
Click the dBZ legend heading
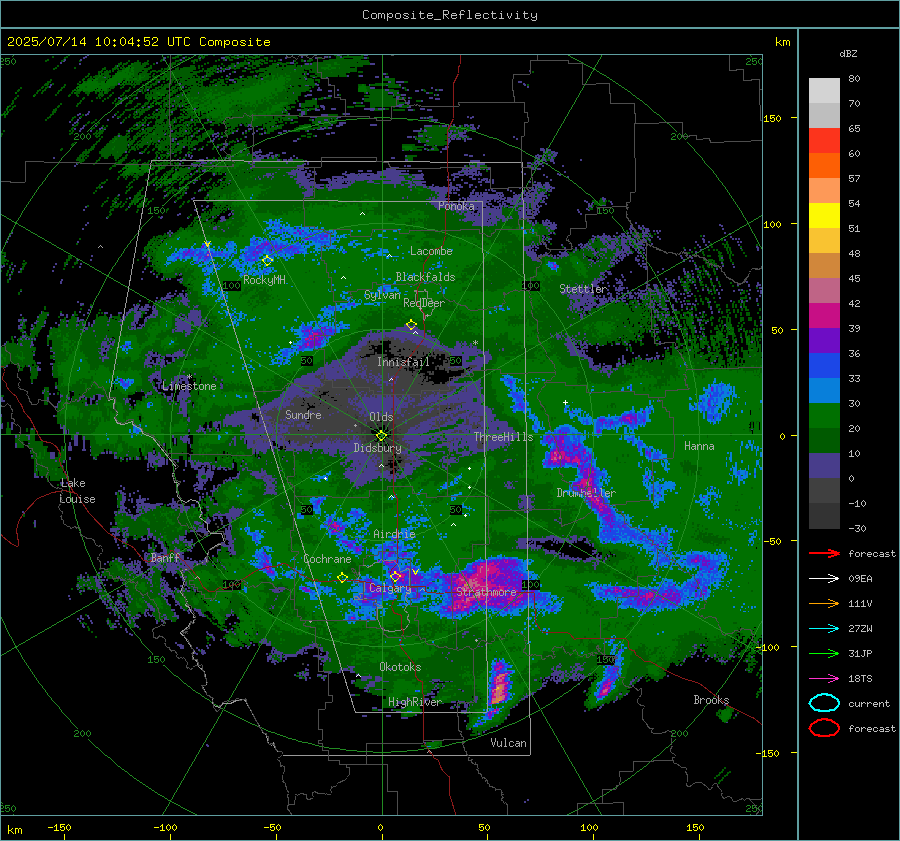click(848, 53)
